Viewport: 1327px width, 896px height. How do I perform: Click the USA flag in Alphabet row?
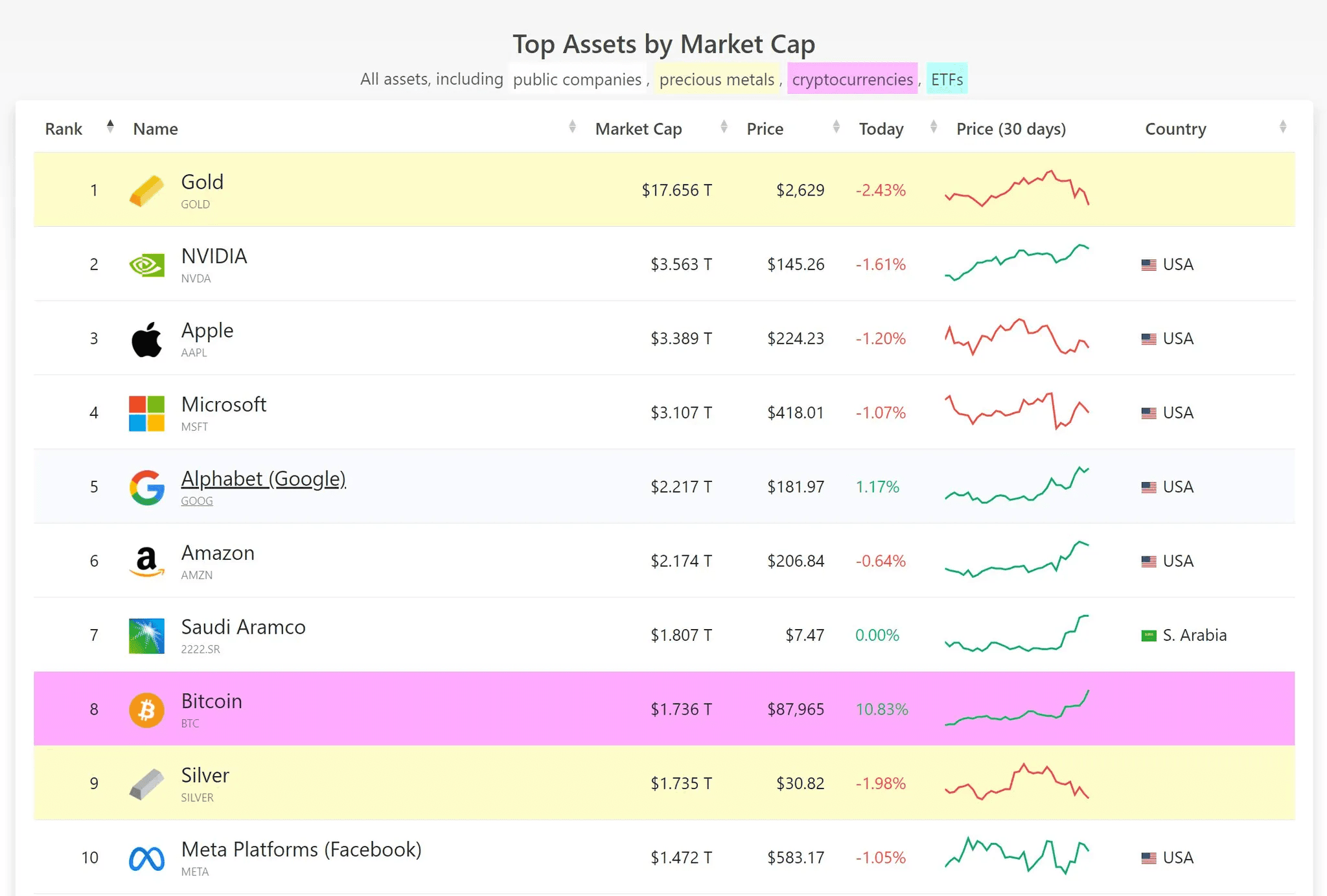pyautogui.click(x=1149, y=487)
